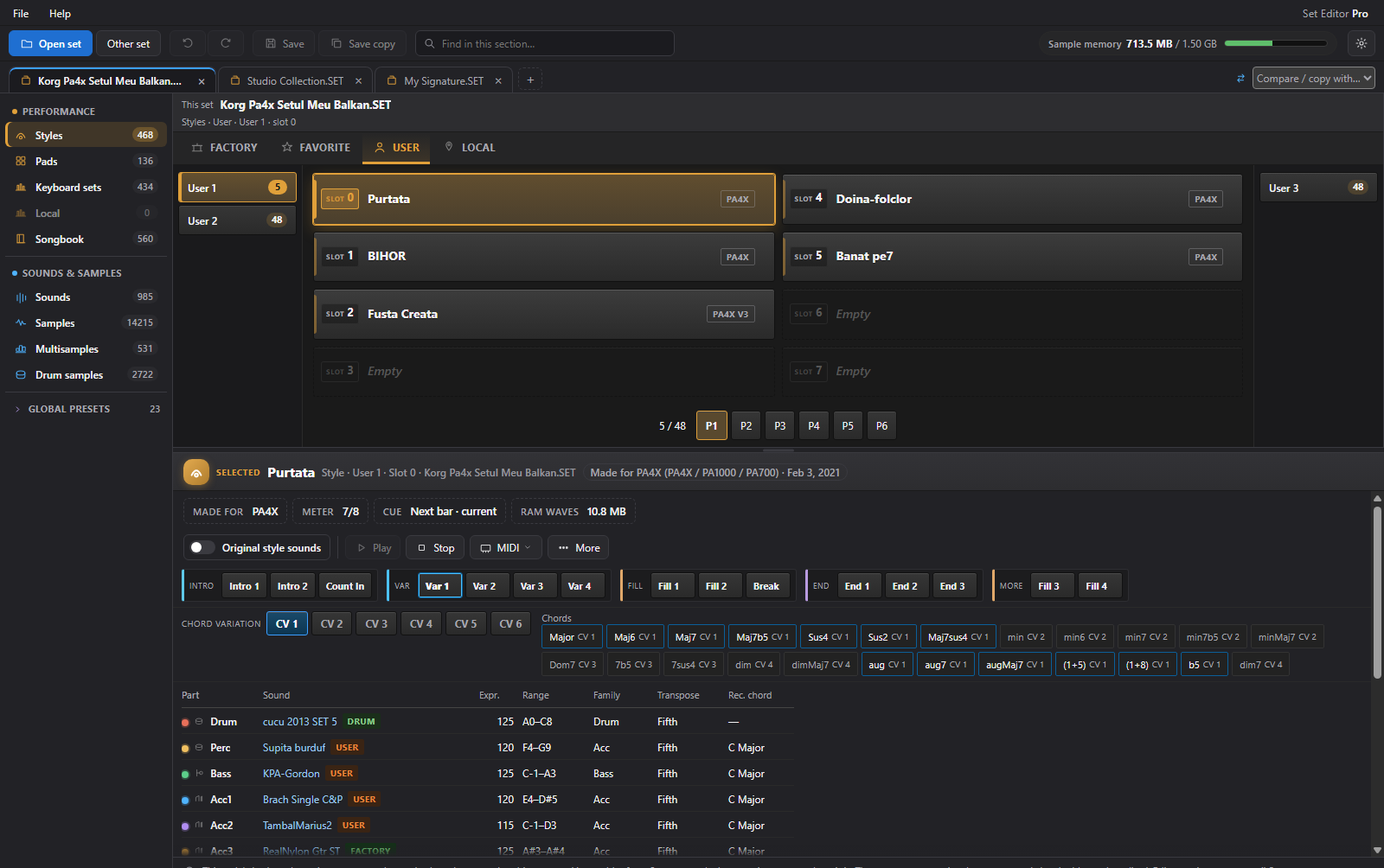This screenshot has width=1384, height=868.
Task: Click the swap arrows icon beside Compare
Action: click(1240, 79)
